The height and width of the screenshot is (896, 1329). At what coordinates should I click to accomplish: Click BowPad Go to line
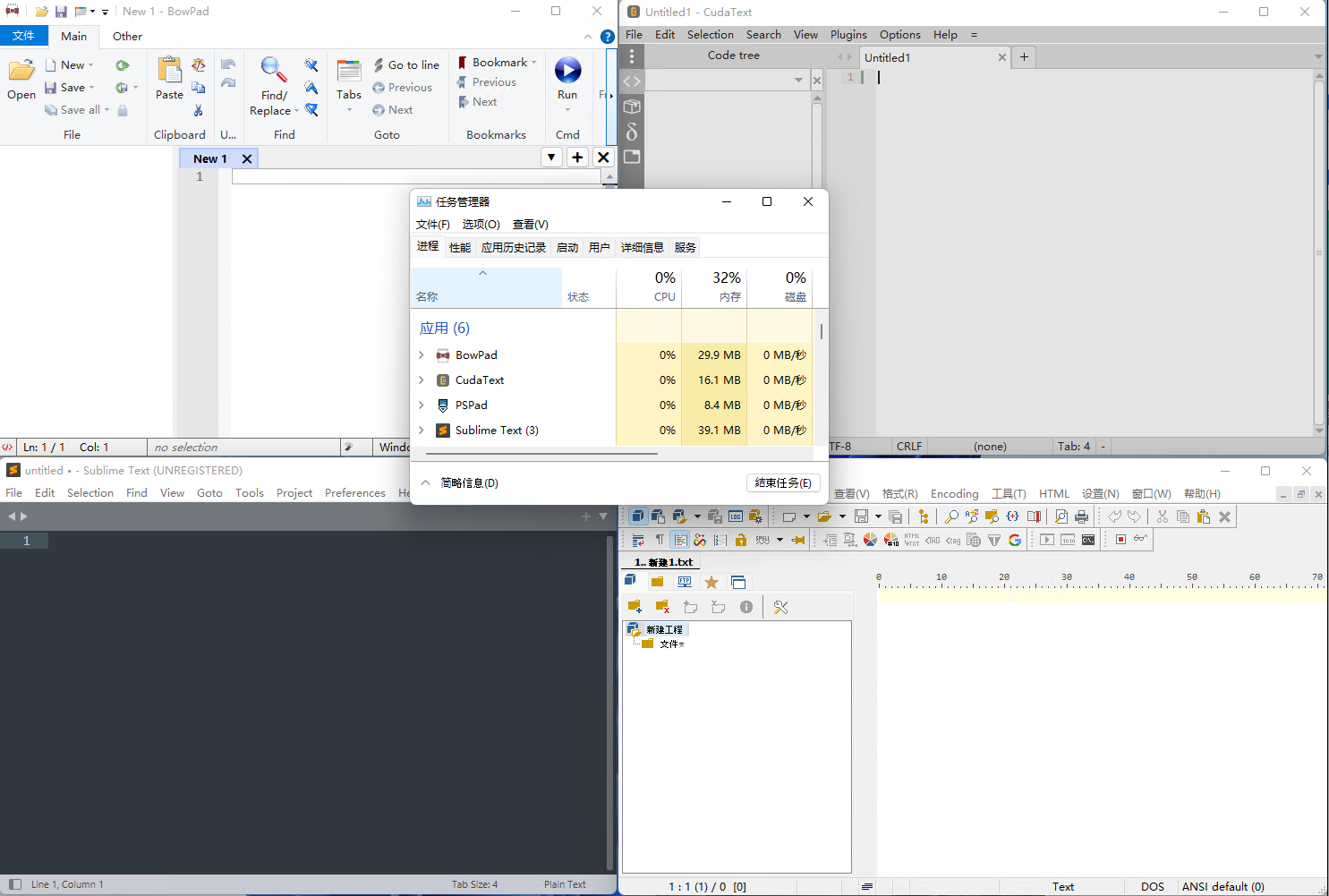(x=406, y=65)
